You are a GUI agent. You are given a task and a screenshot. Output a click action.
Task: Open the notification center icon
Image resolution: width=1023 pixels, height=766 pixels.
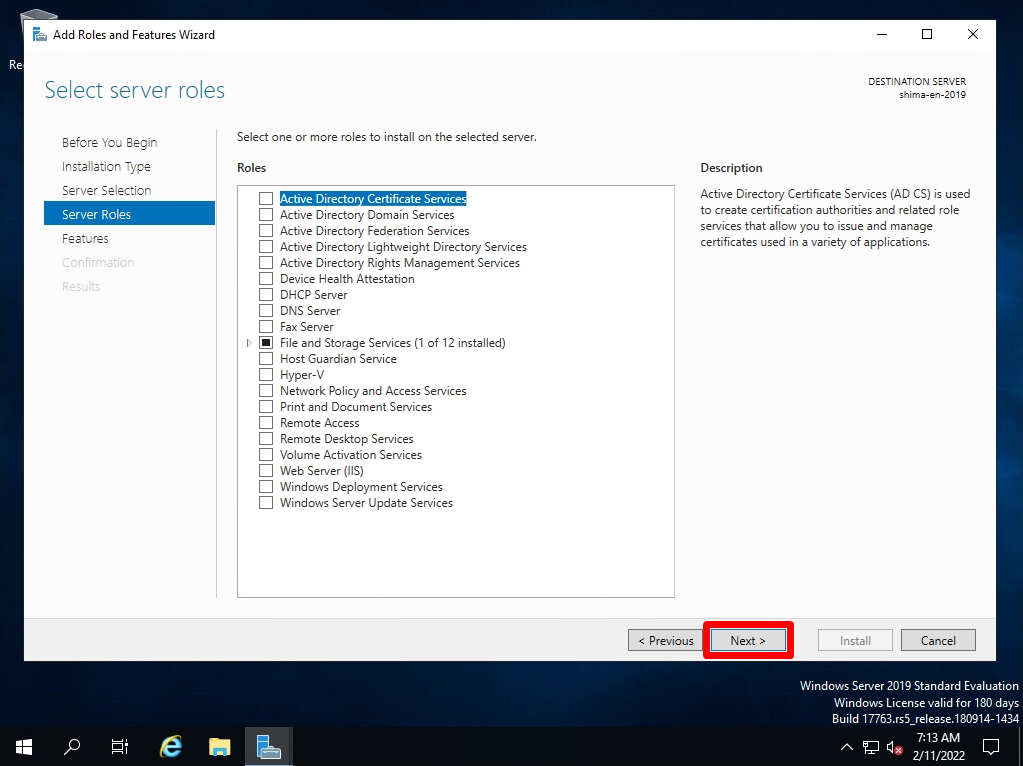click(x=991, y=747)
